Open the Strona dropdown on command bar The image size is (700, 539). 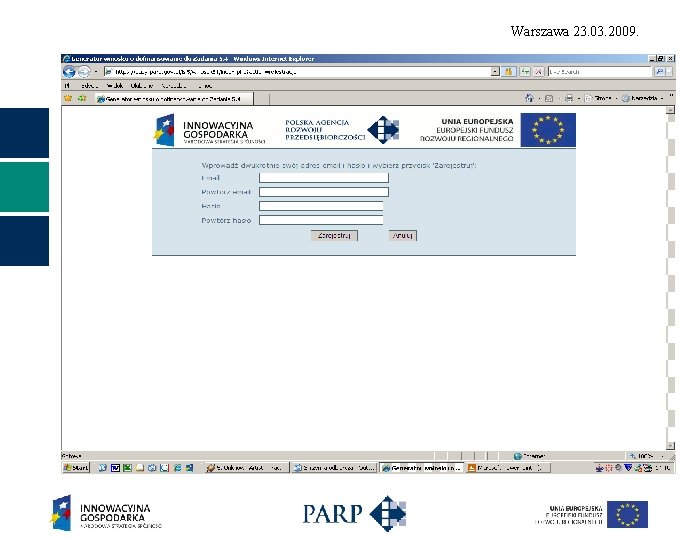pos(601,98)
